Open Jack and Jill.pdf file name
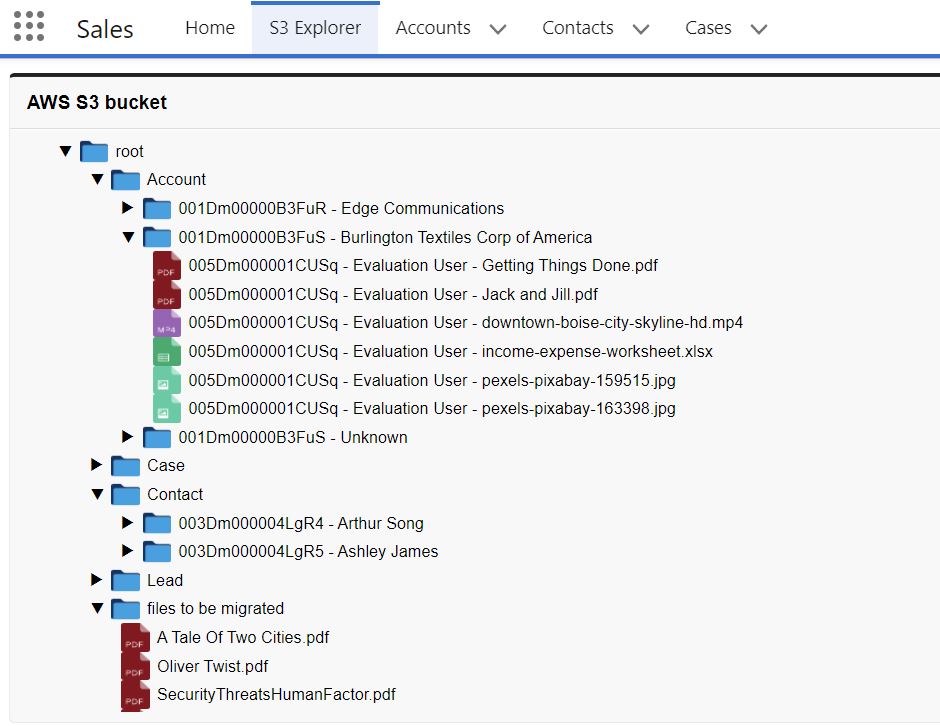This screenshot has width=940, height=726. pyautogui.click(x=393, y=294)
